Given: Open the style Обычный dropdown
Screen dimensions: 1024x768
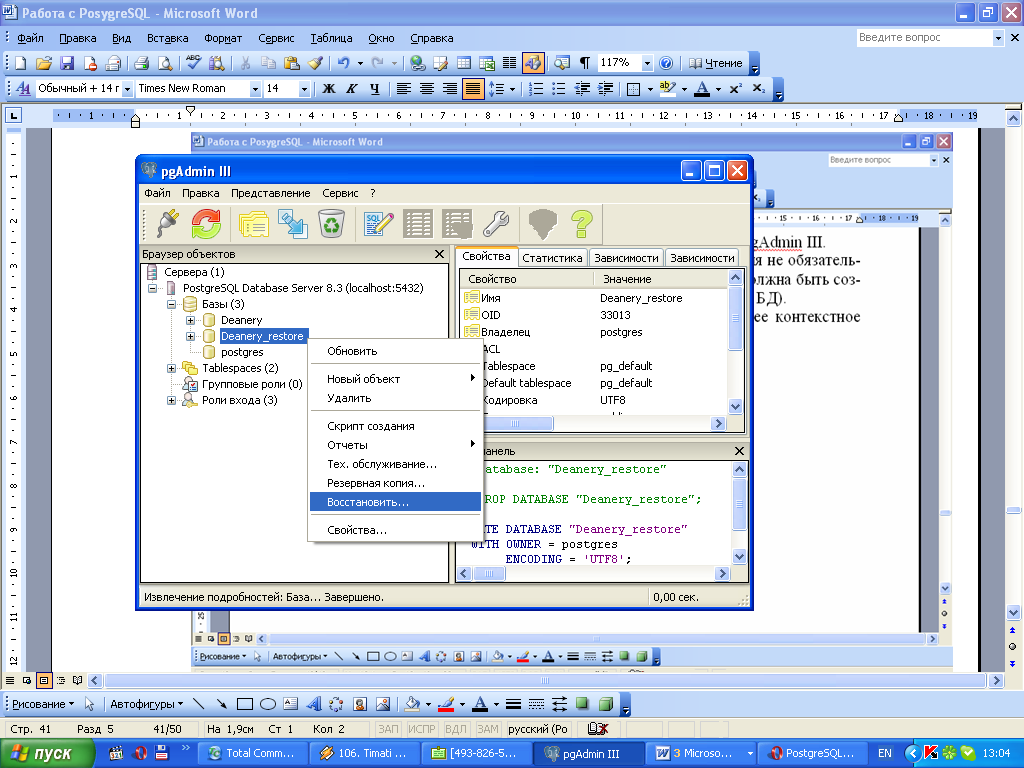Looking at the screenshot, I should (127, 89).
